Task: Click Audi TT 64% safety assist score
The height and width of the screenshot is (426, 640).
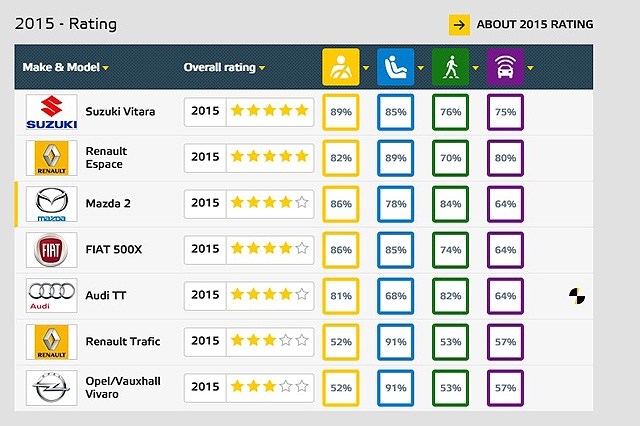Action: click(505, 296)
